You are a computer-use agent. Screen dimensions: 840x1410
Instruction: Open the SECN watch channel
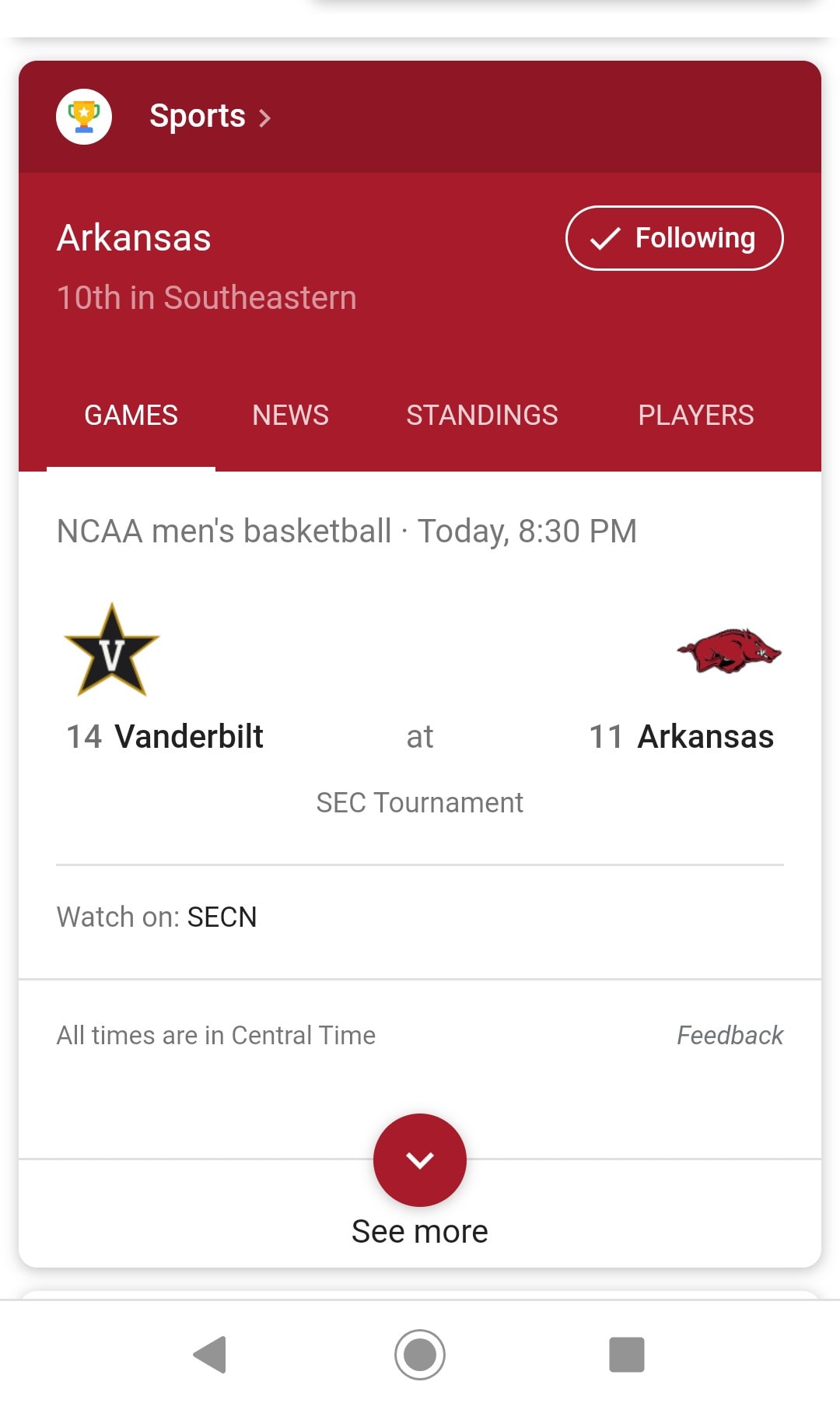(222, 917)
